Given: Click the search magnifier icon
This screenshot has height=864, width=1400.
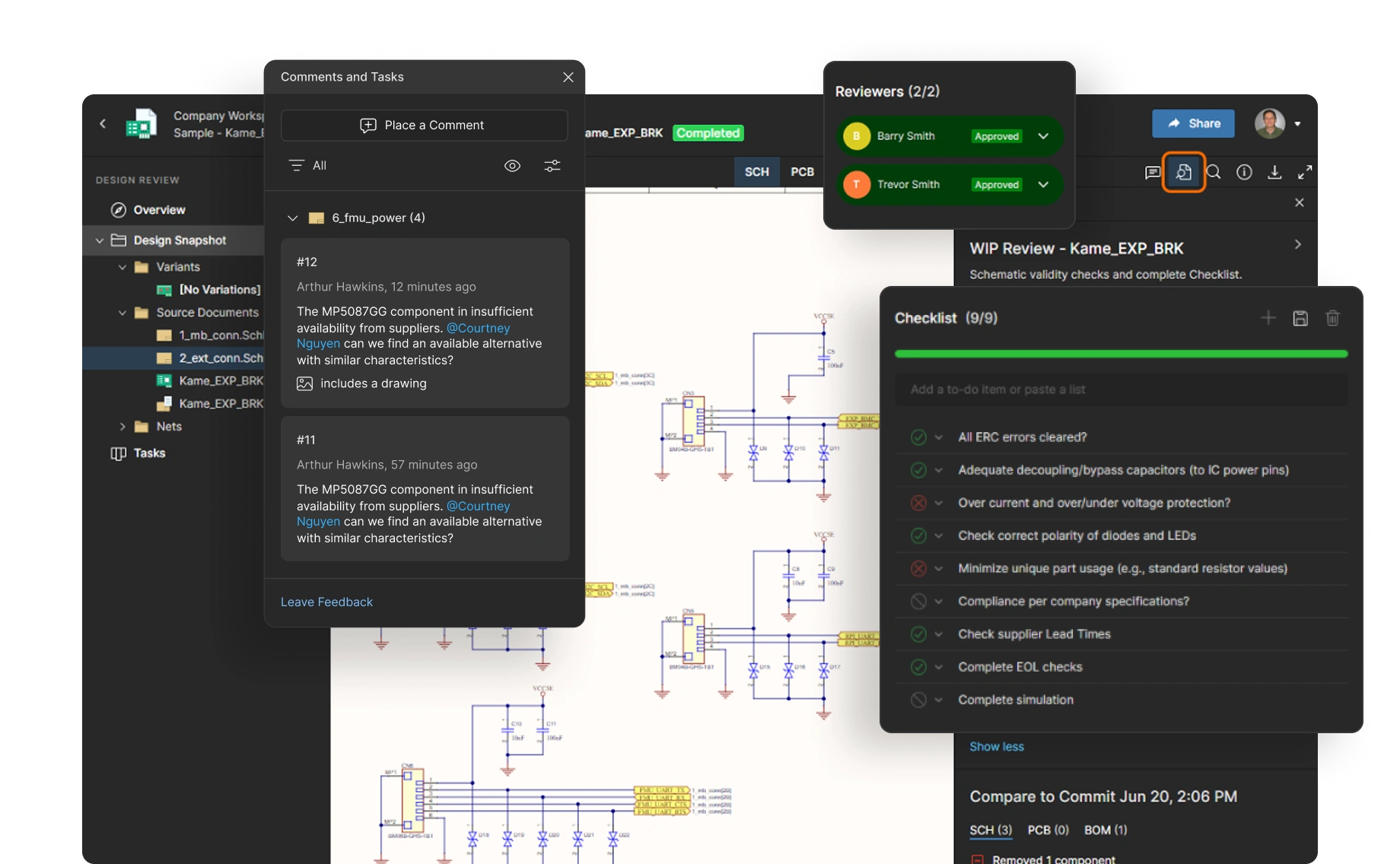Looking at the screenshot, I should tap(1214, 173).
